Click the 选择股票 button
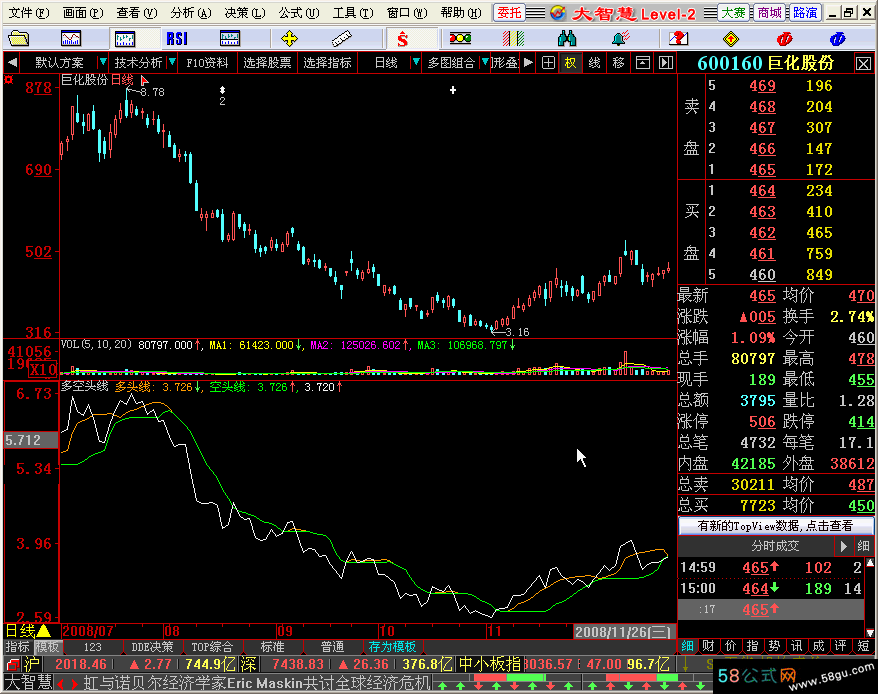 pyautogui.click(x=268, y=62)
